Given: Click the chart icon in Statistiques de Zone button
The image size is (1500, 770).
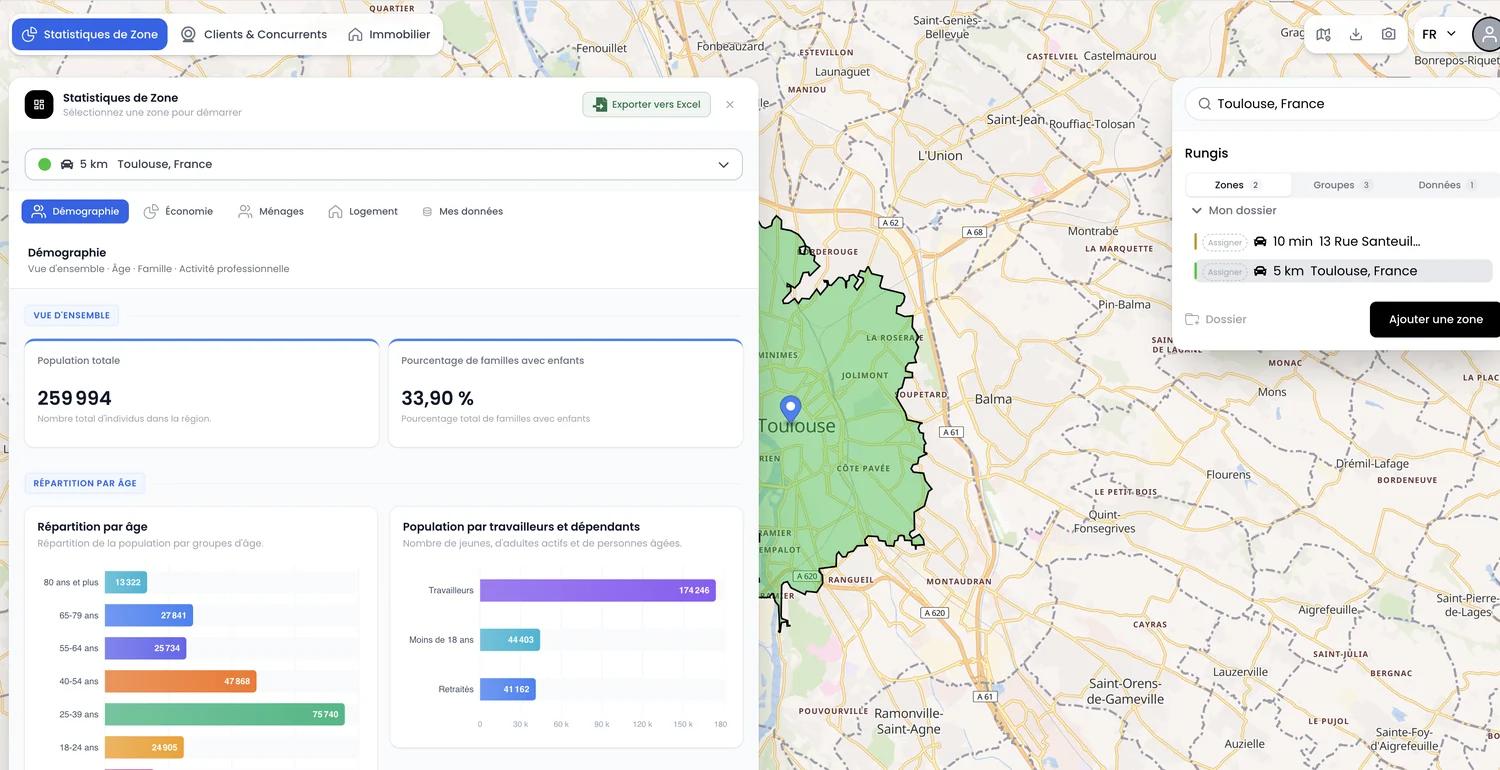Looking at the screenshot, I should [x=29, y=34].
